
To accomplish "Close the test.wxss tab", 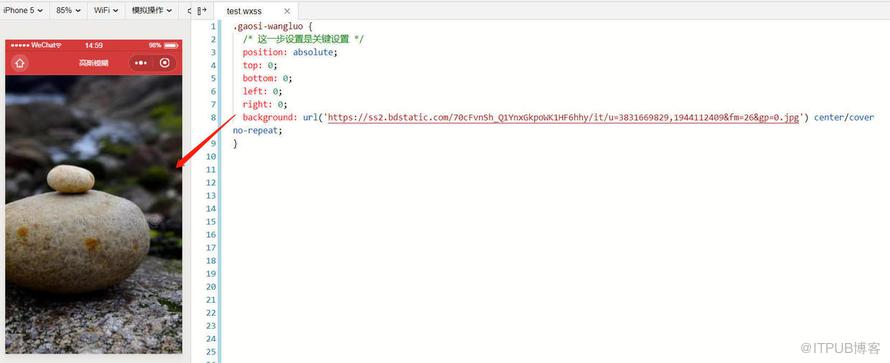I will [x=287, y=11].
